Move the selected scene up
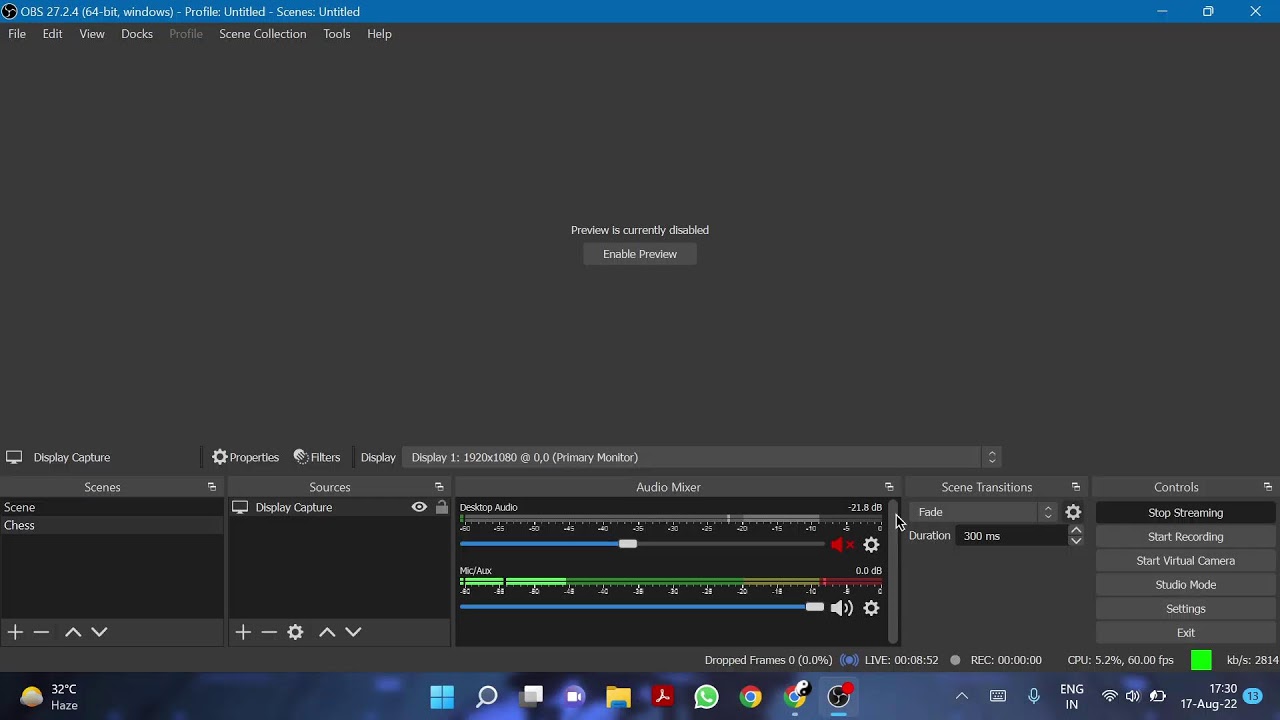This screenshot has width=1280, height=720. point(73,632)
